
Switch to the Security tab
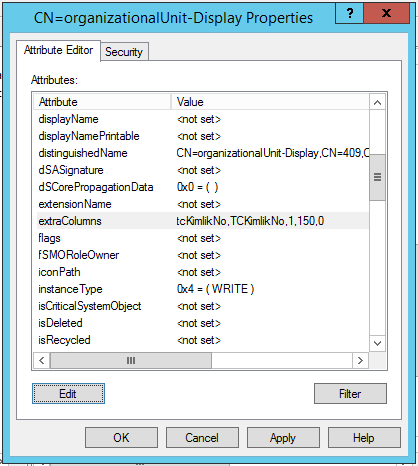tap(124, 52)
